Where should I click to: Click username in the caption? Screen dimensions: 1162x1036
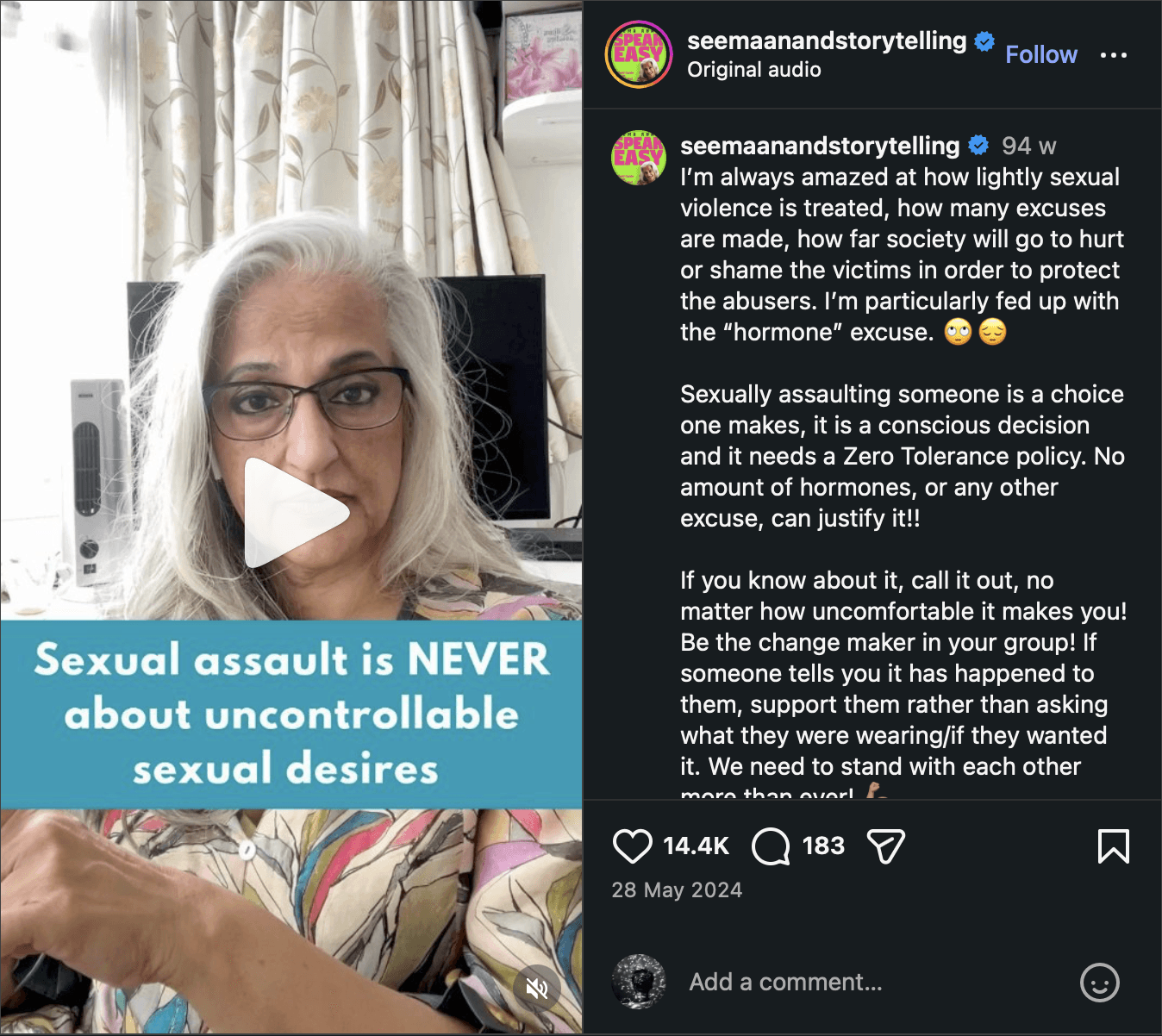click(820, 146)
